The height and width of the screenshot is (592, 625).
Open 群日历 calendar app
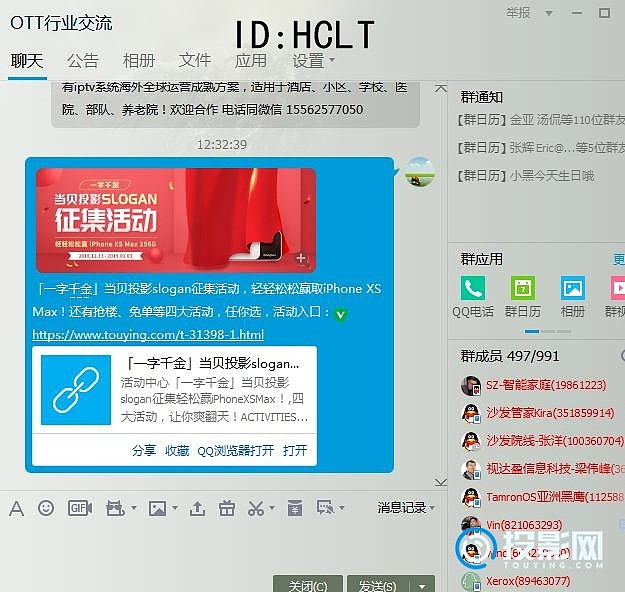[x=523, y=288]
